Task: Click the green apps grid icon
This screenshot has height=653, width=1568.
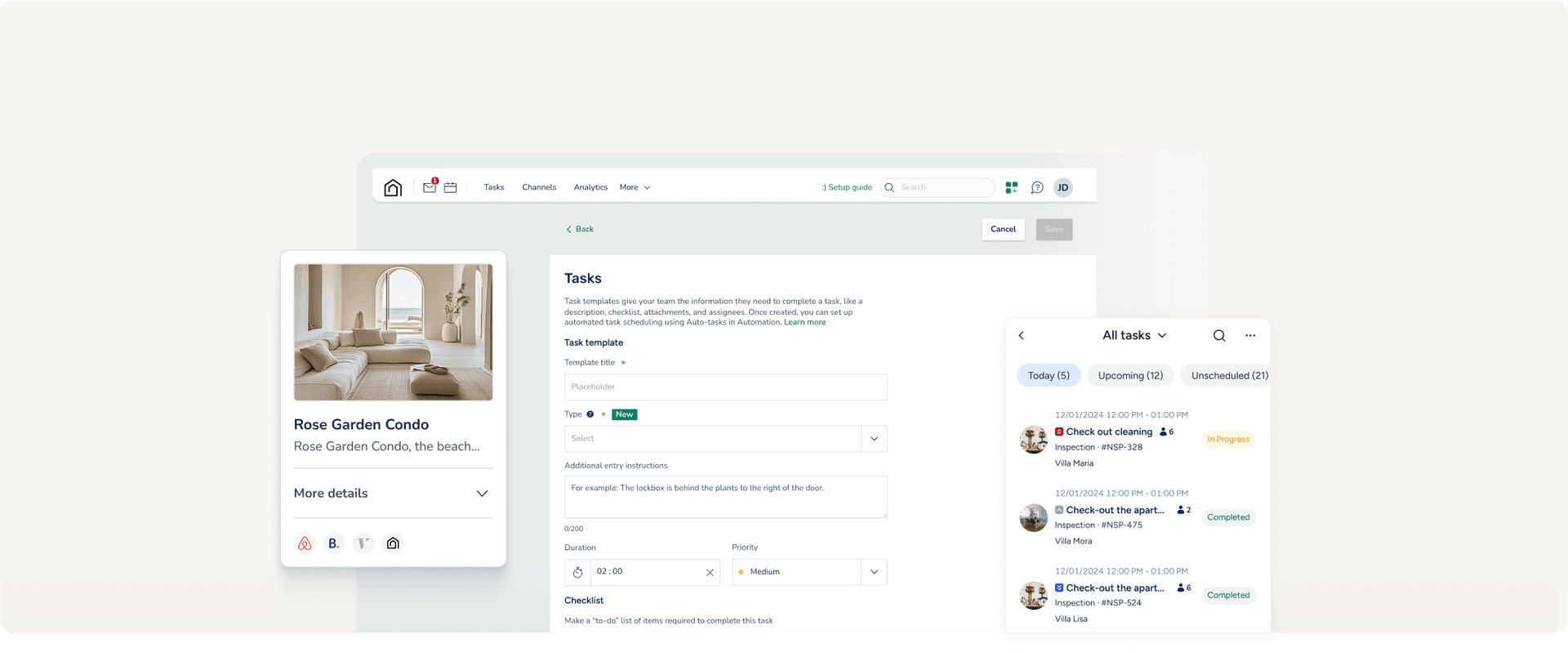Action: [x=1011, y=187]
